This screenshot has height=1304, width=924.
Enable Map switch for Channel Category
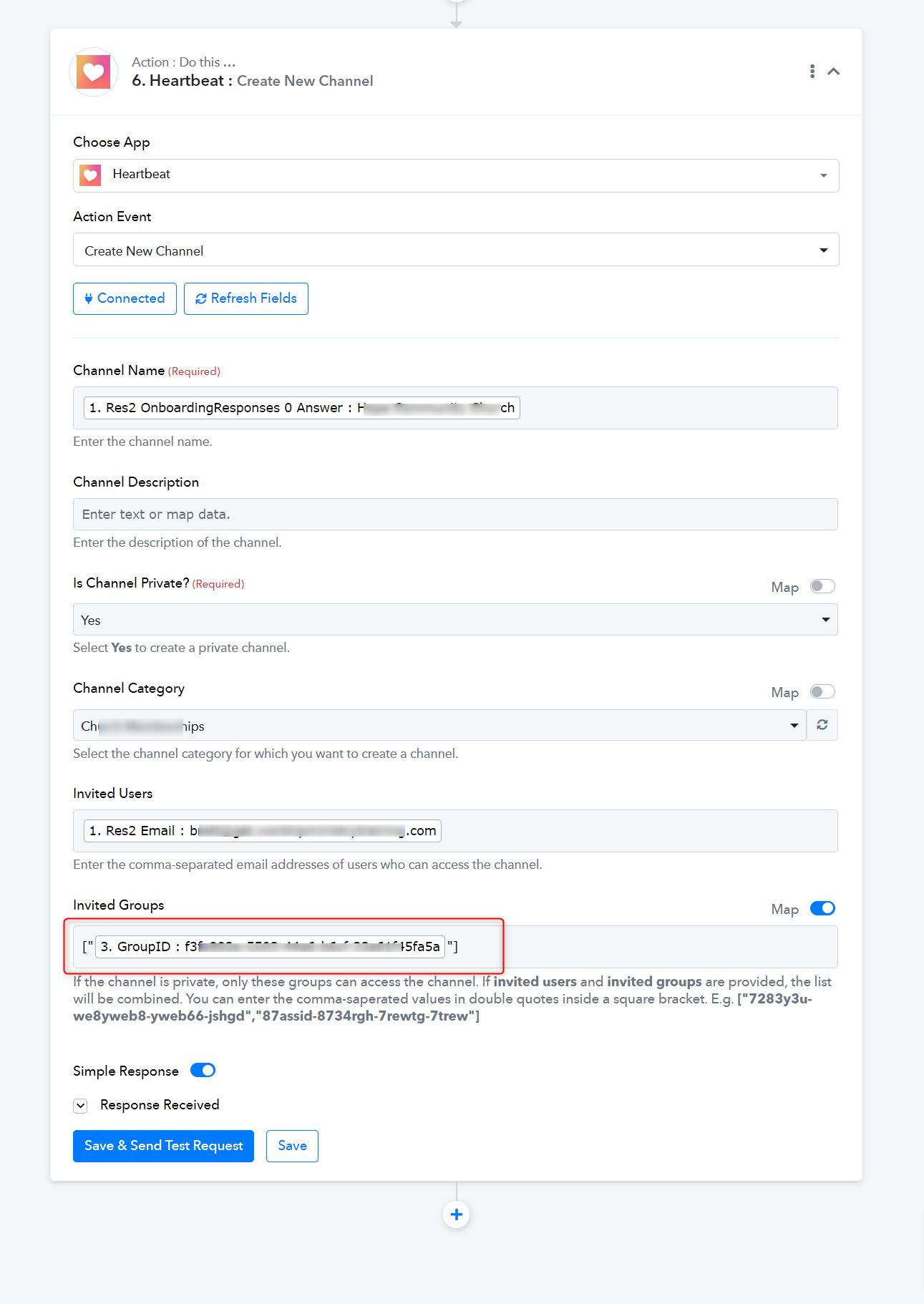point(822,691)
